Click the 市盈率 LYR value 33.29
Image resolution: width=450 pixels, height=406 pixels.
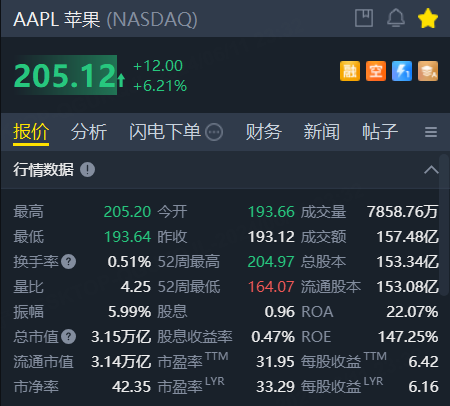point(275,387)
